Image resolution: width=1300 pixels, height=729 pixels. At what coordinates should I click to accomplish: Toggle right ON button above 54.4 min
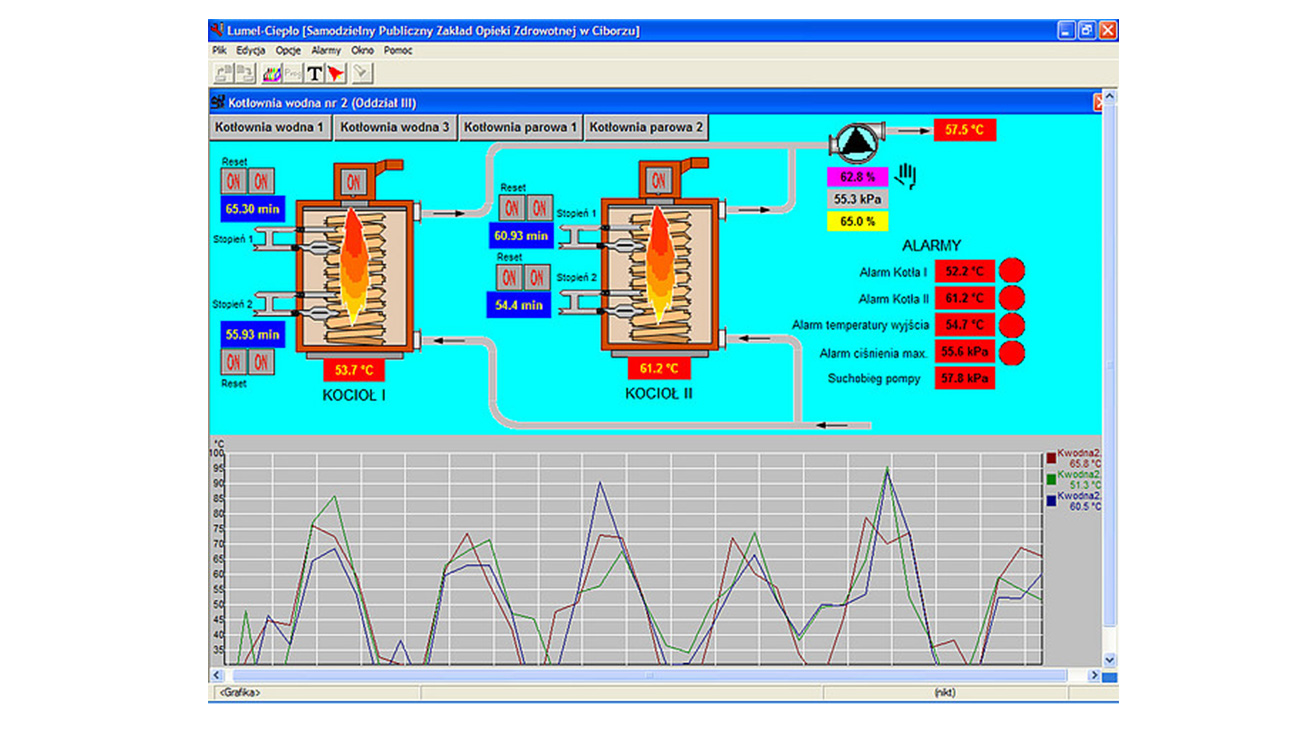click(x=538, y=276)
